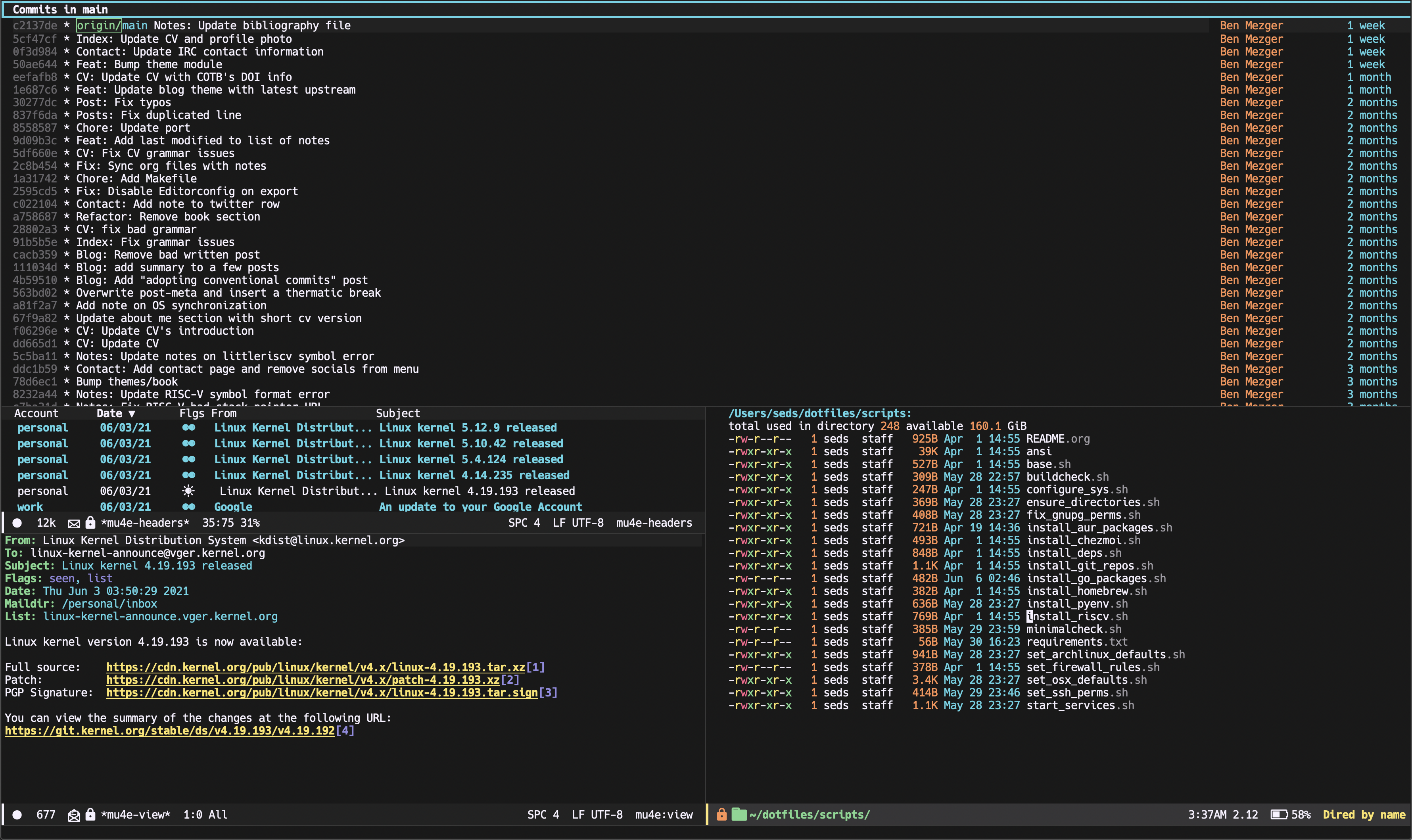Open the linux-4.19.193.tar.xz full source link
Screen dimensions: 1412x840
[x=315, y=667]
